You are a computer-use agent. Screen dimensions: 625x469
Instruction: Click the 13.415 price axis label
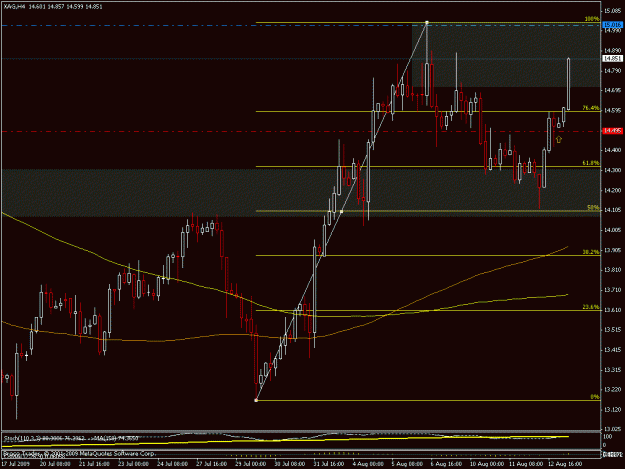pos(613,350)
